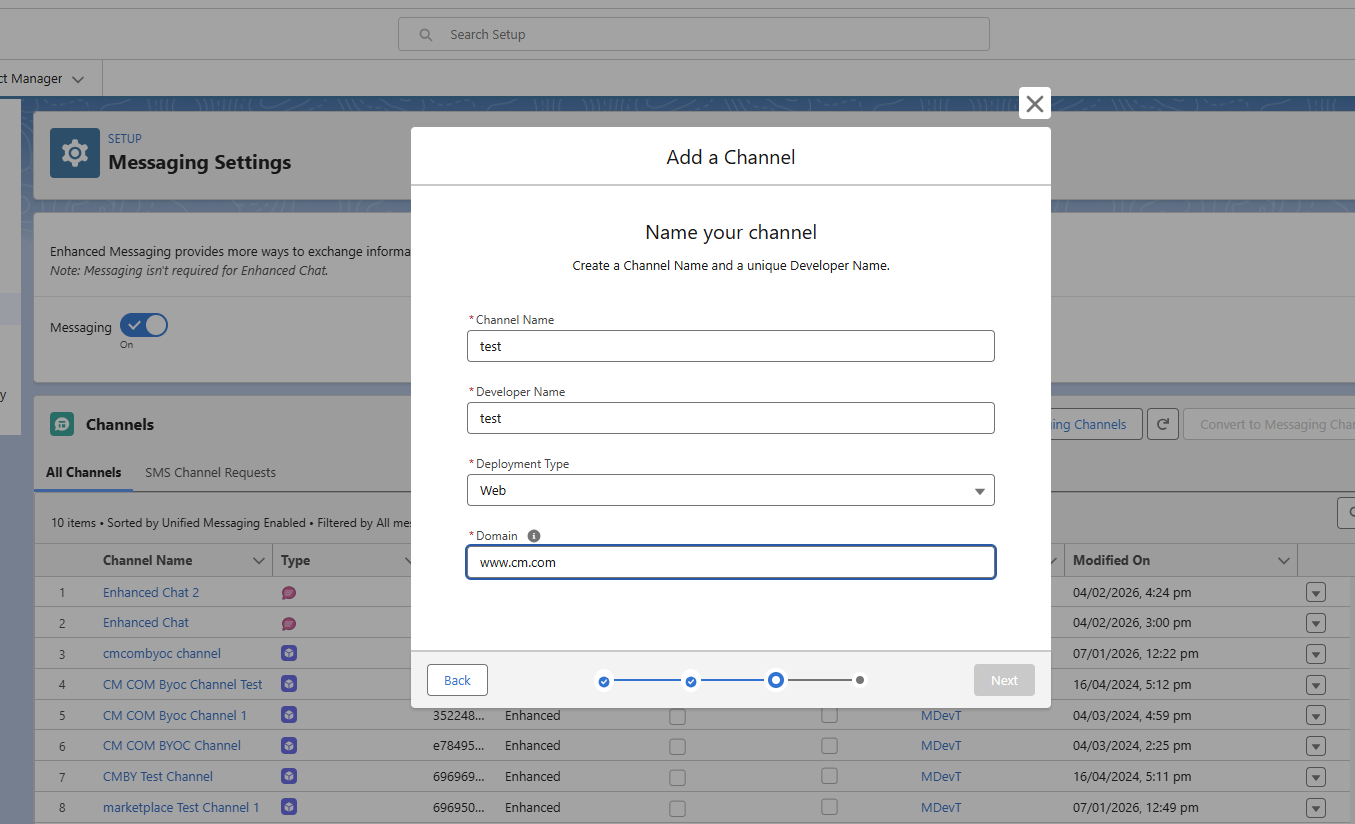Open row actions for 04/03/2024, 4:59 pm row
The width and height of the screenshot is (1355, 824).
1316,716
